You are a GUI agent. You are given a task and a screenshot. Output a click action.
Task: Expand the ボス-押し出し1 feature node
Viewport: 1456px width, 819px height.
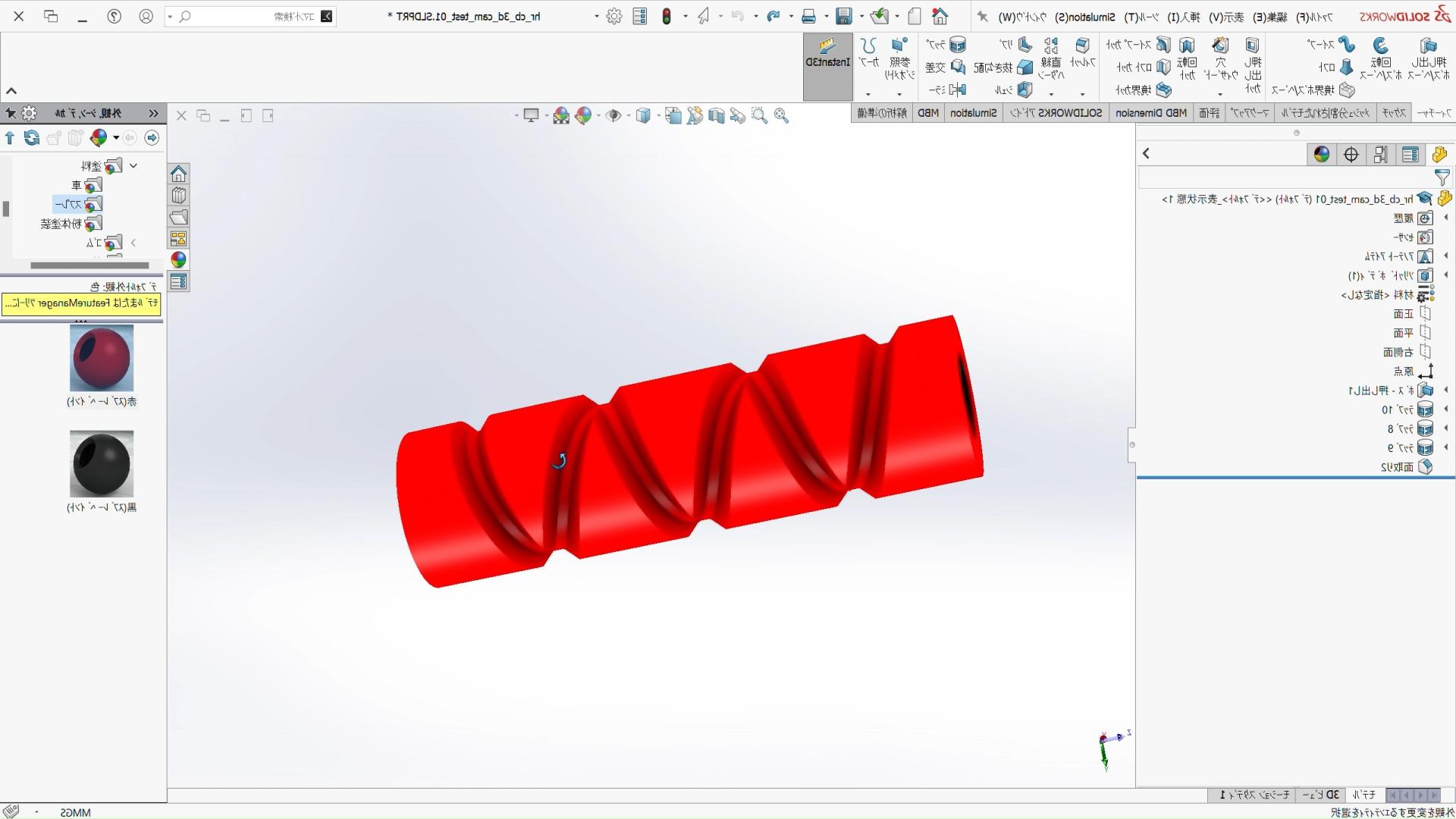pos(1446,391)
